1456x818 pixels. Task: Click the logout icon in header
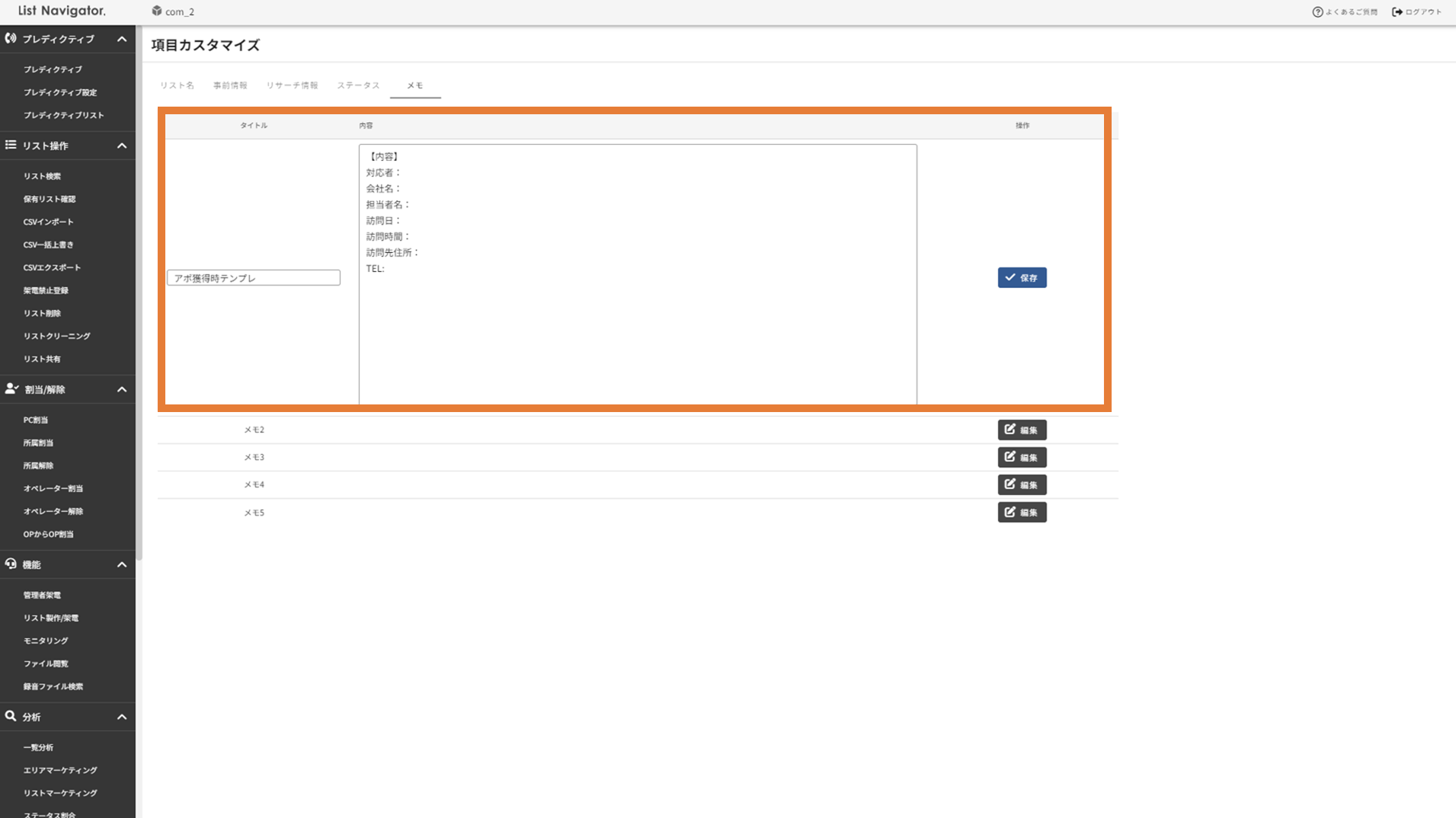click(1397, 11)
